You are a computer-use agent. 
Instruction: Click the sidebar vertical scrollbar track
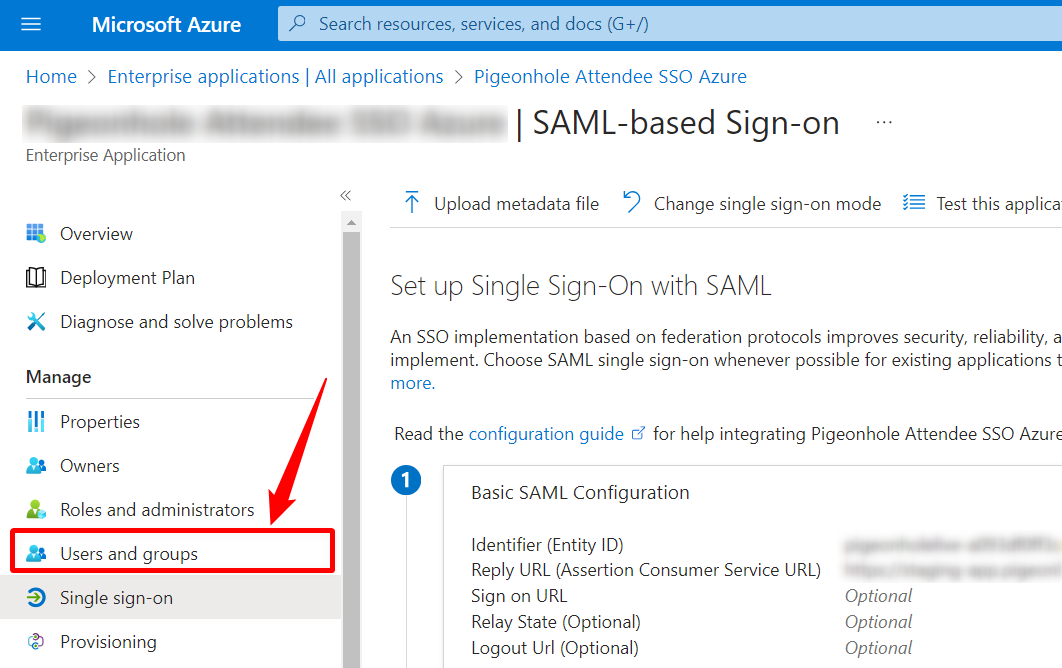click(x=351, y=450)
